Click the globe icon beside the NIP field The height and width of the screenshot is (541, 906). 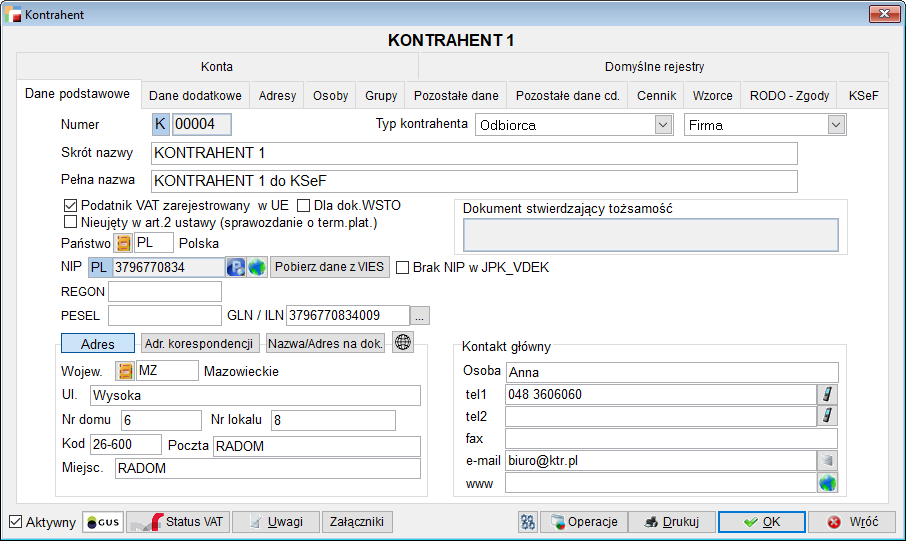tap(257, 267)
